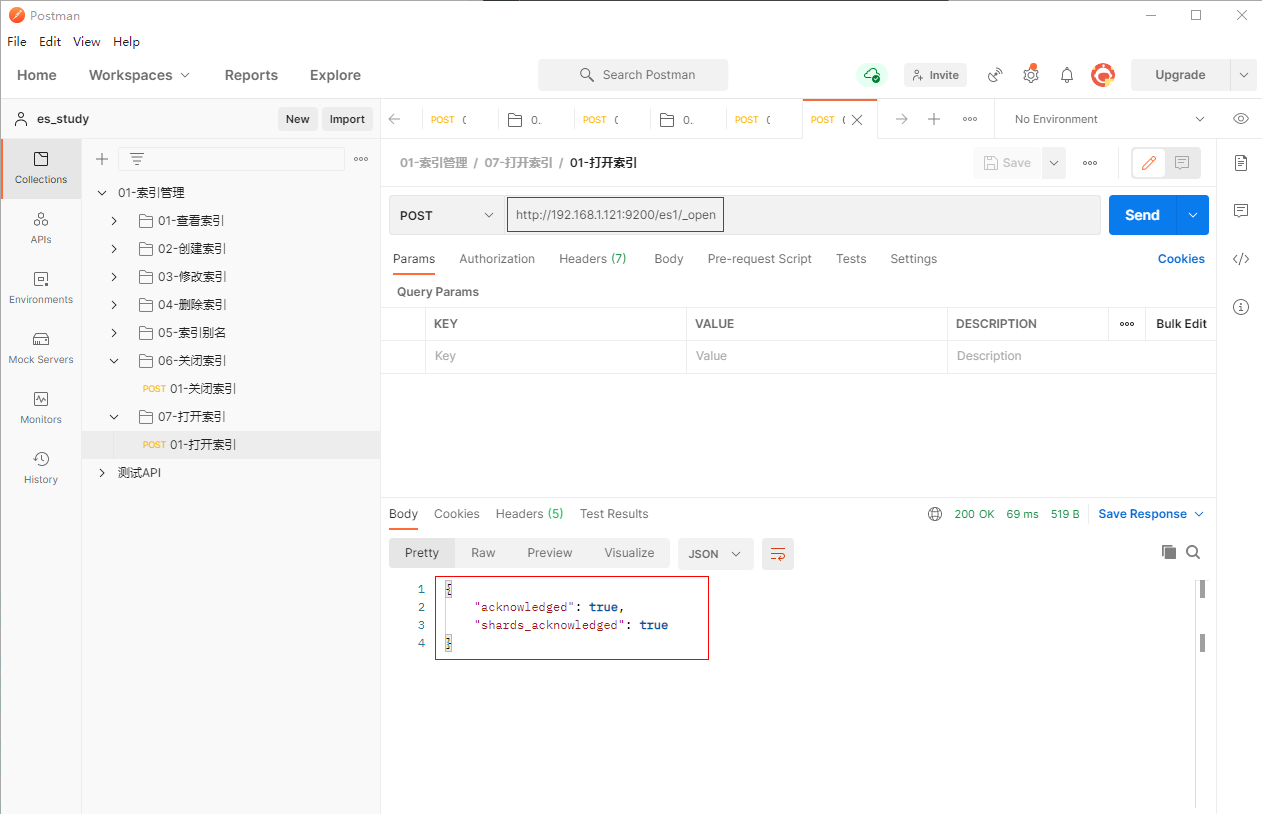Image resolution: width=1262 pixels, height=814 pixels.
Task: Open the History sidebar section
Action: click(x=41, y=467)
